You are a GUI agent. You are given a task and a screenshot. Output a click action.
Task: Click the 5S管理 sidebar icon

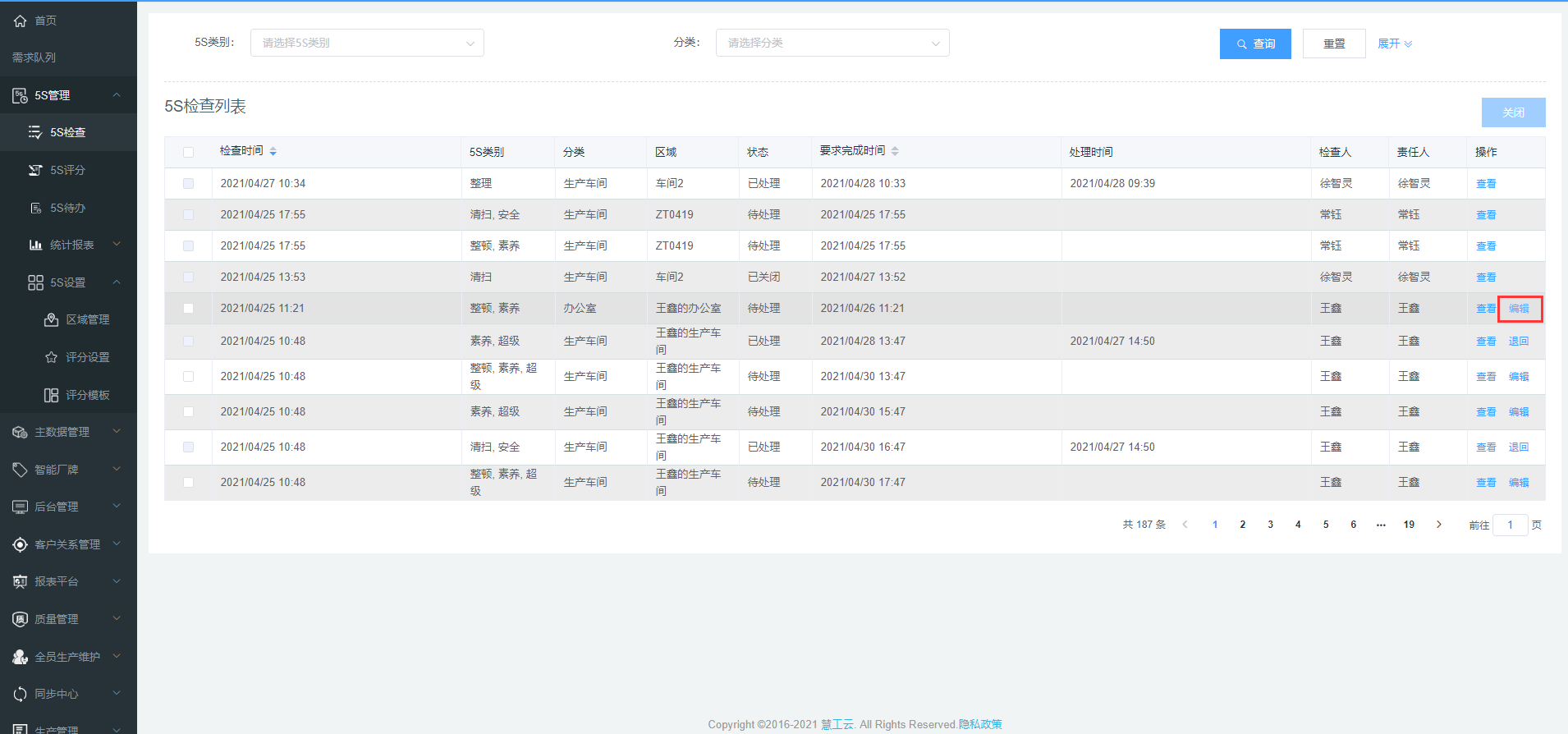tap(20, 96)
